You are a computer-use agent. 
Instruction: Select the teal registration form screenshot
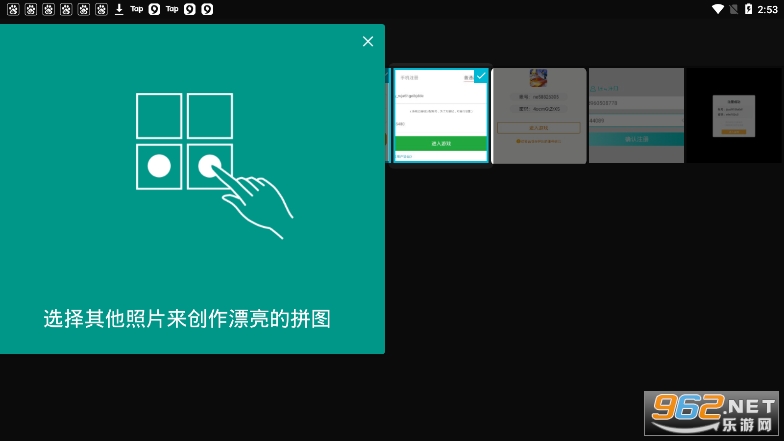636,115
